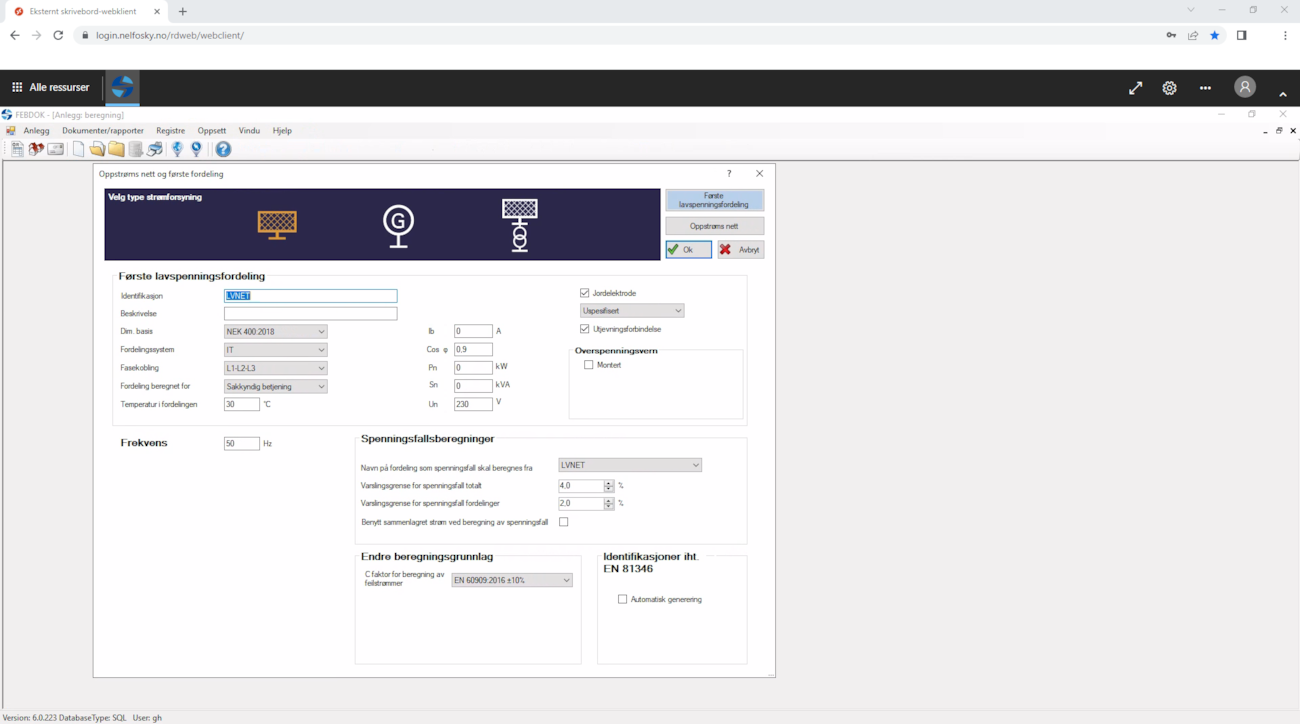1300x724 pixels.
Task: Open the spenningsfall fordeling LVNET dropdown
Action: click(630, 465)
